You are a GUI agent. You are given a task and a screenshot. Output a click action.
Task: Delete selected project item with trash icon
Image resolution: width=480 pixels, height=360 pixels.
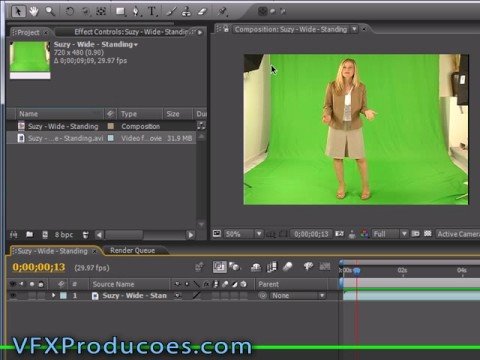point(86,235)
